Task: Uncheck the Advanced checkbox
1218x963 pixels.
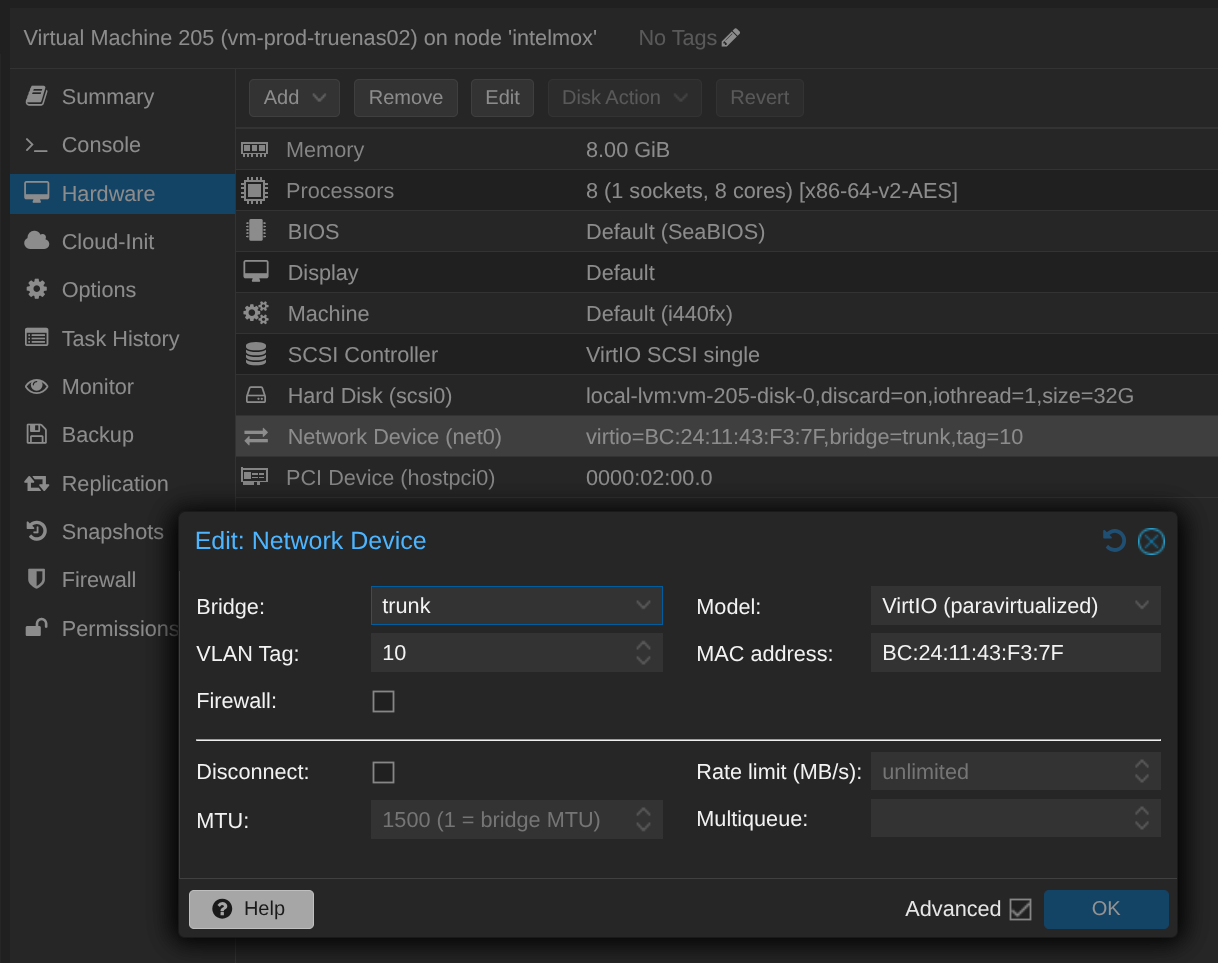Action: pos(1020,909)
